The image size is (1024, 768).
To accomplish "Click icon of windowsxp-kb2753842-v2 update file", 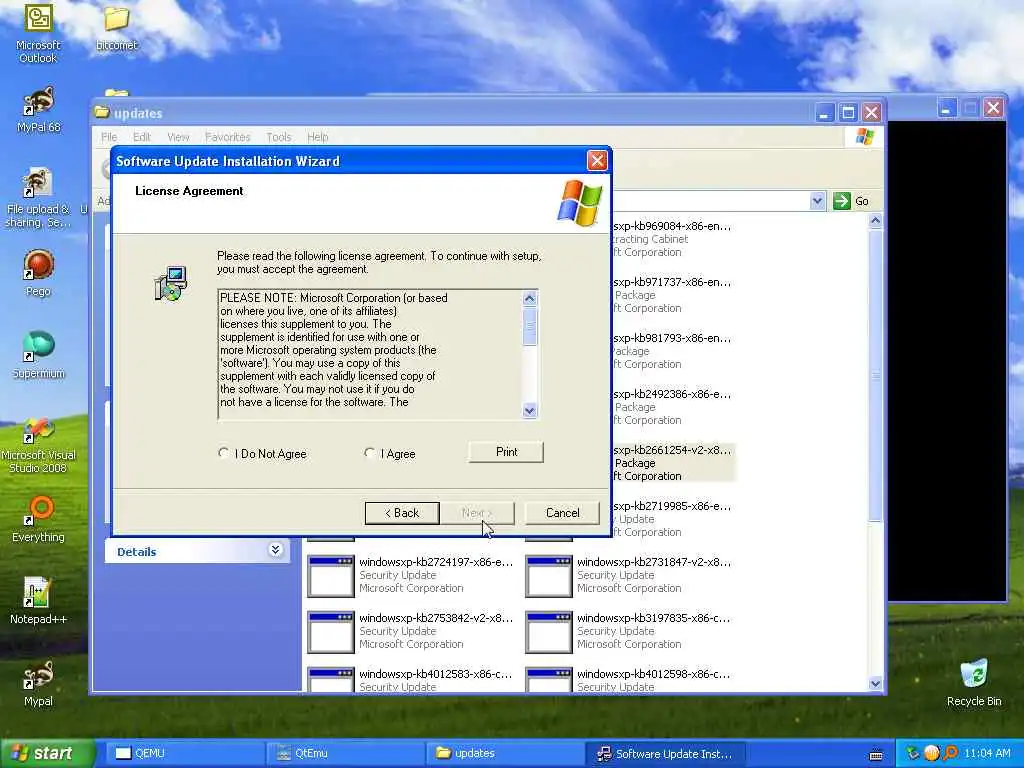I will click(330, 632).
